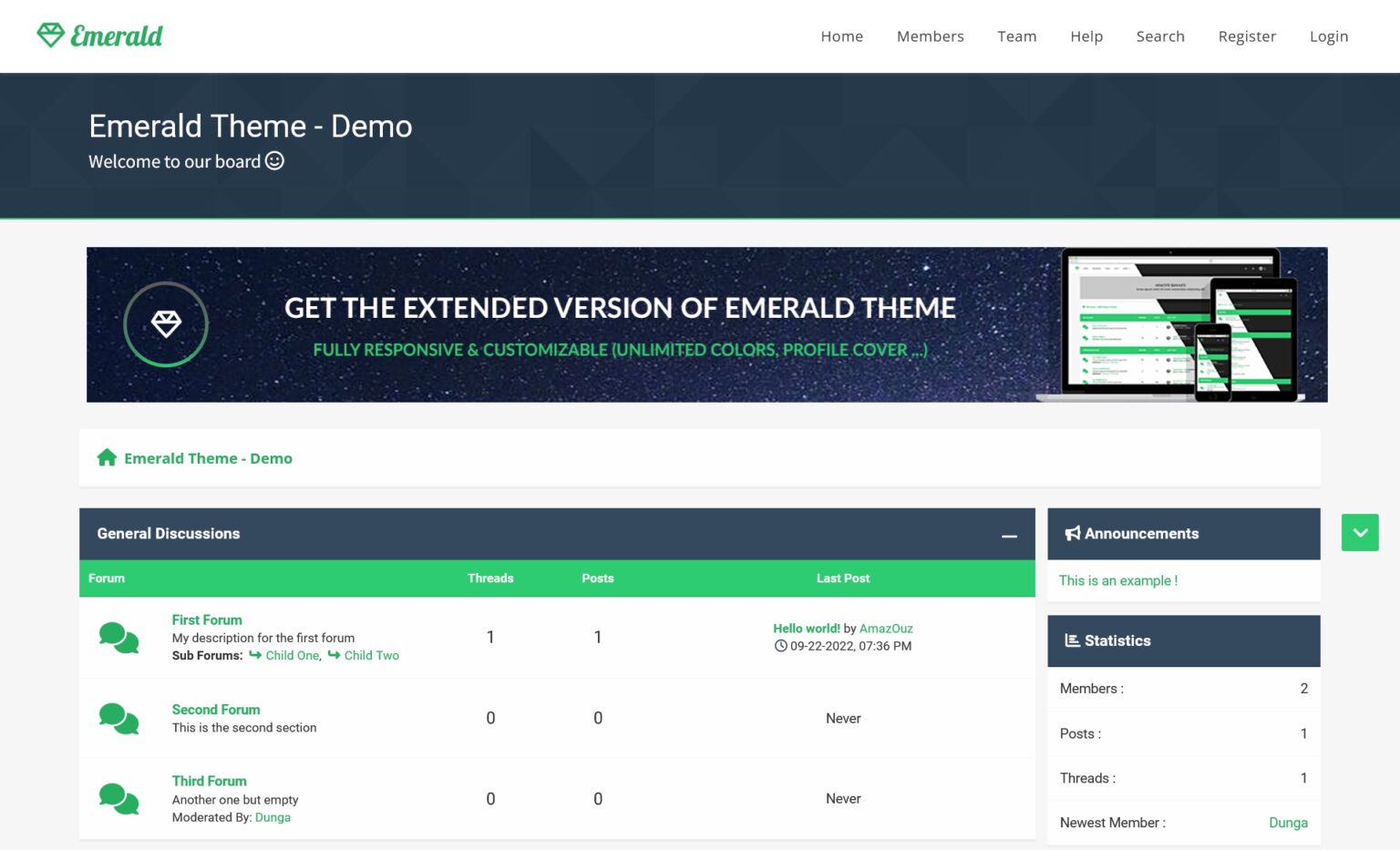1400x850 pixels.
Task: Open the Third Forum link
Action: click(x=210, y=781)
